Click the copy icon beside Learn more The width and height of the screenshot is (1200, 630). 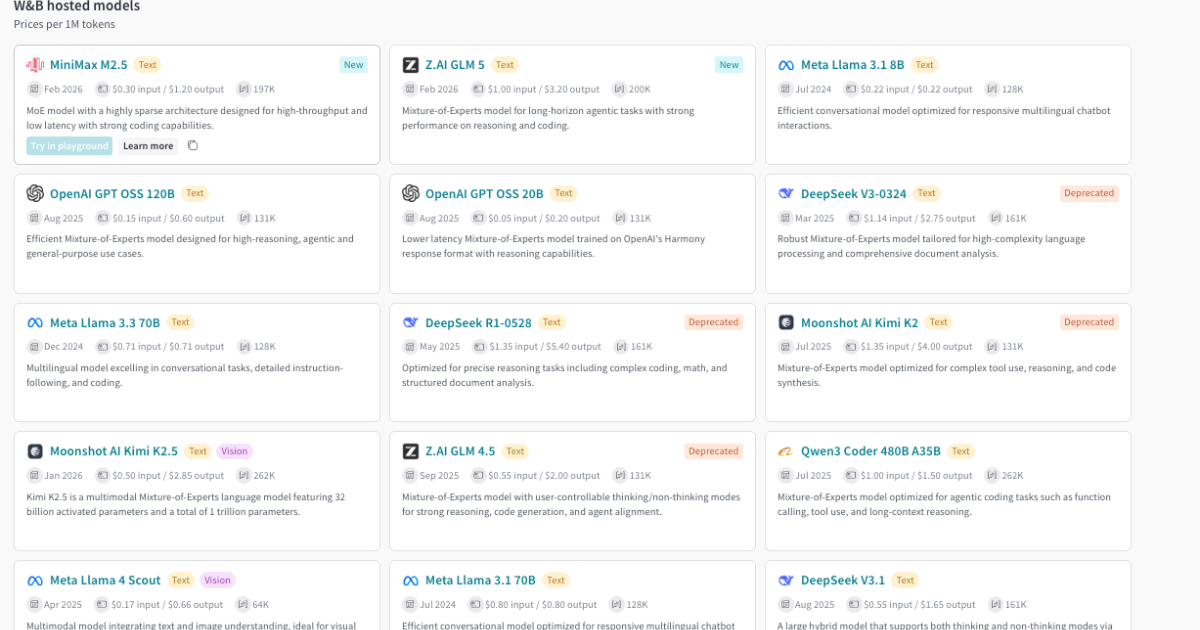coord(193,146)
